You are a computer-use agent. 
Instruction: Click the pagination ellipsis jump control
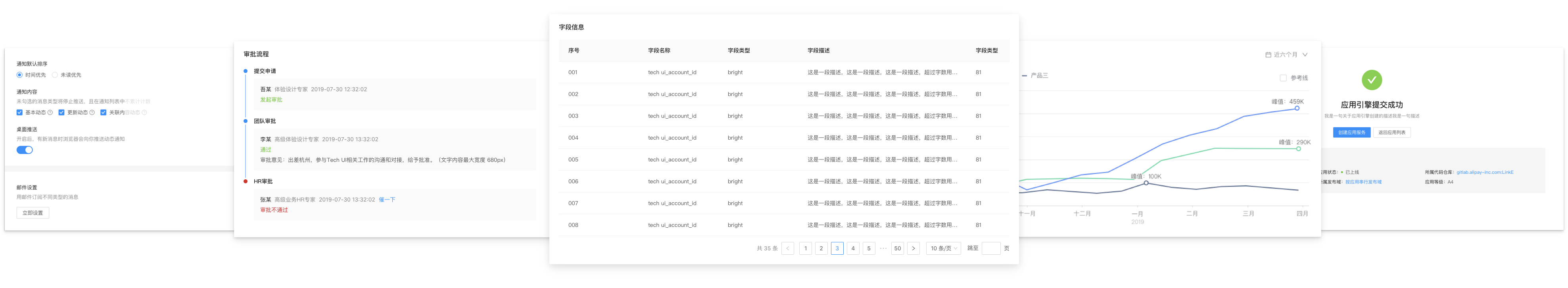[x=883, y=248]
